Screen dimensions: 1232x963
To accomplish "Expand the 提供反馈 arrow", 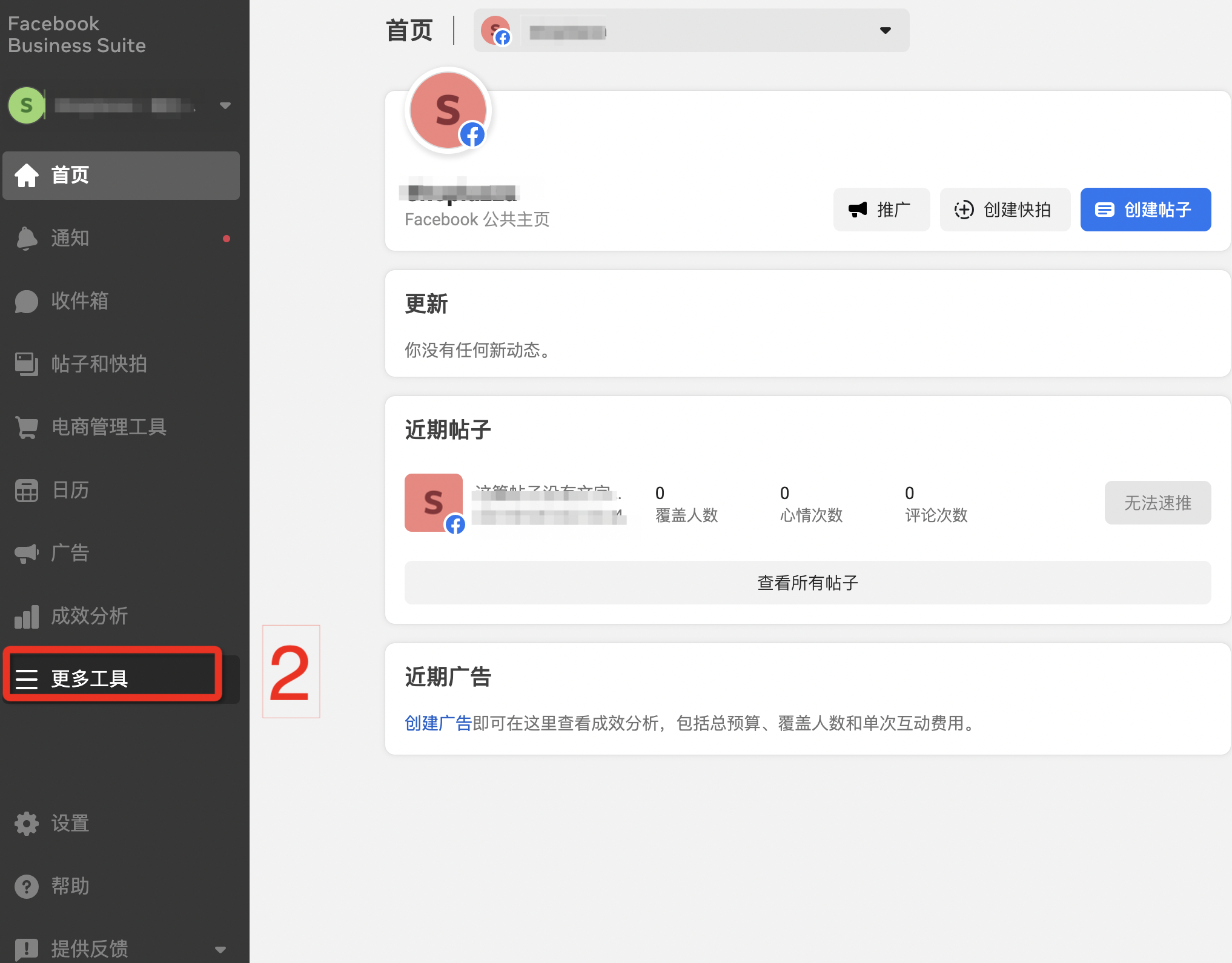I will (220, 949).
